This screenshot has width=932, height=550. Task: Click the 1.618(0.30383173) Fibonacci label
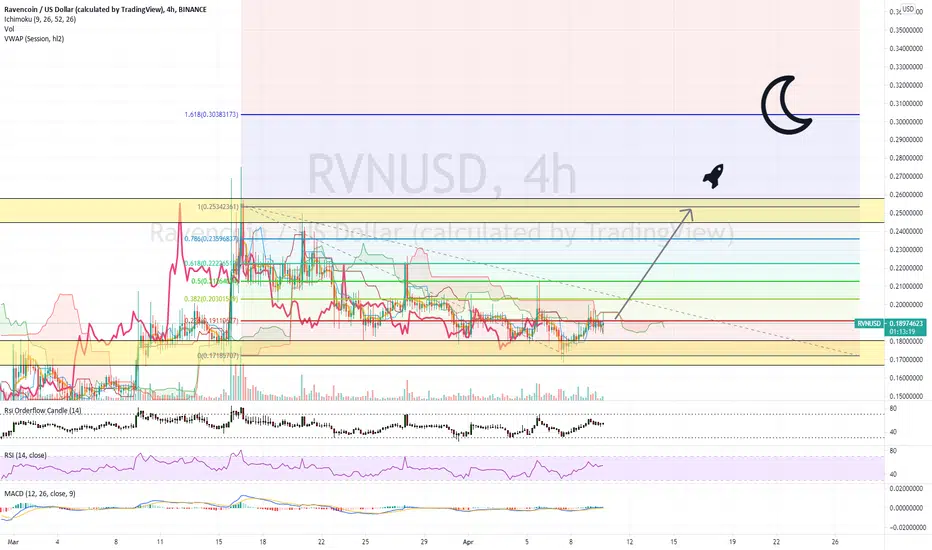pos(211,114)
